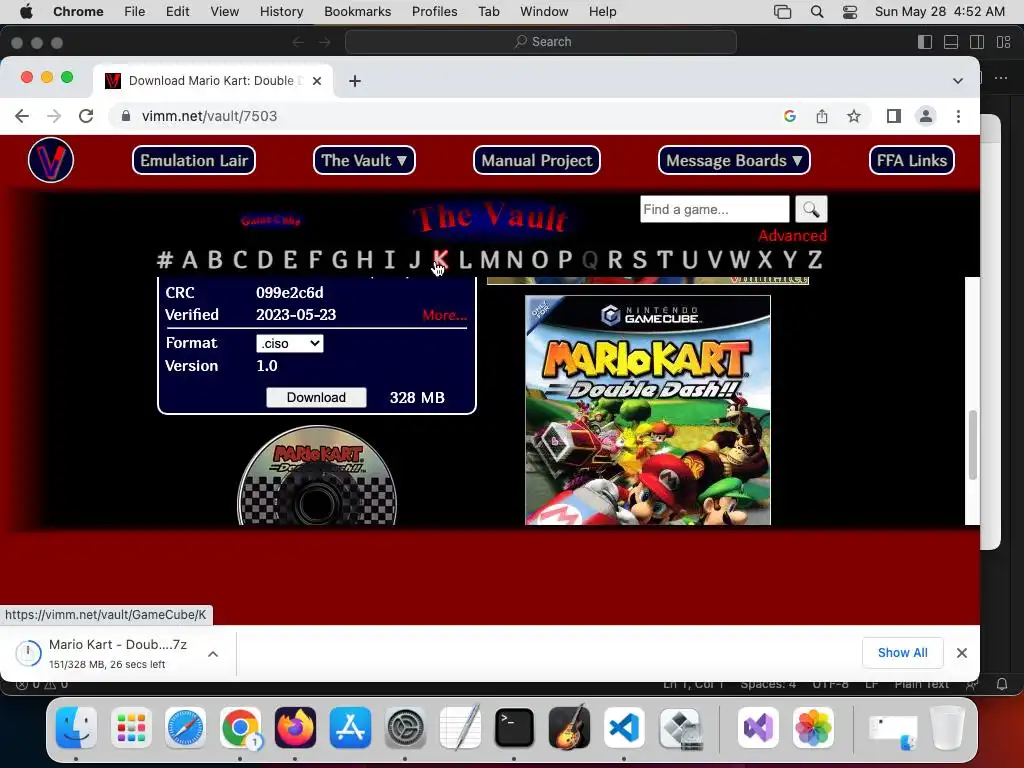This screenshot has height=768, width=1024.
Task: Click the page vertical scrollbar thumb
Action: pyautogui.click(x=972, y=444)
